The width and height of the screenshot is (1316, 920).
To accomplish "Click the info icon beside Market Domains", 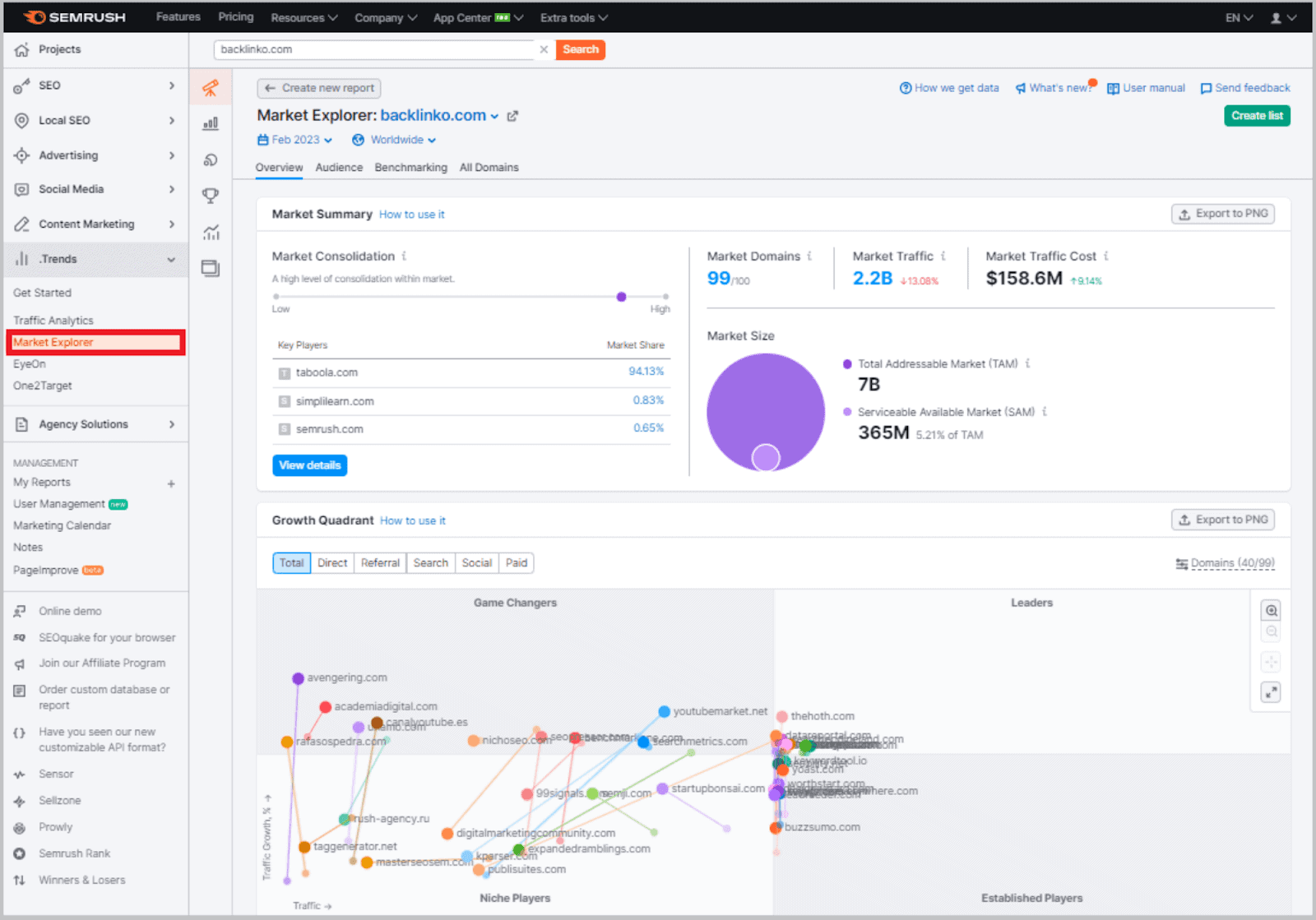I will click(809, 256).
